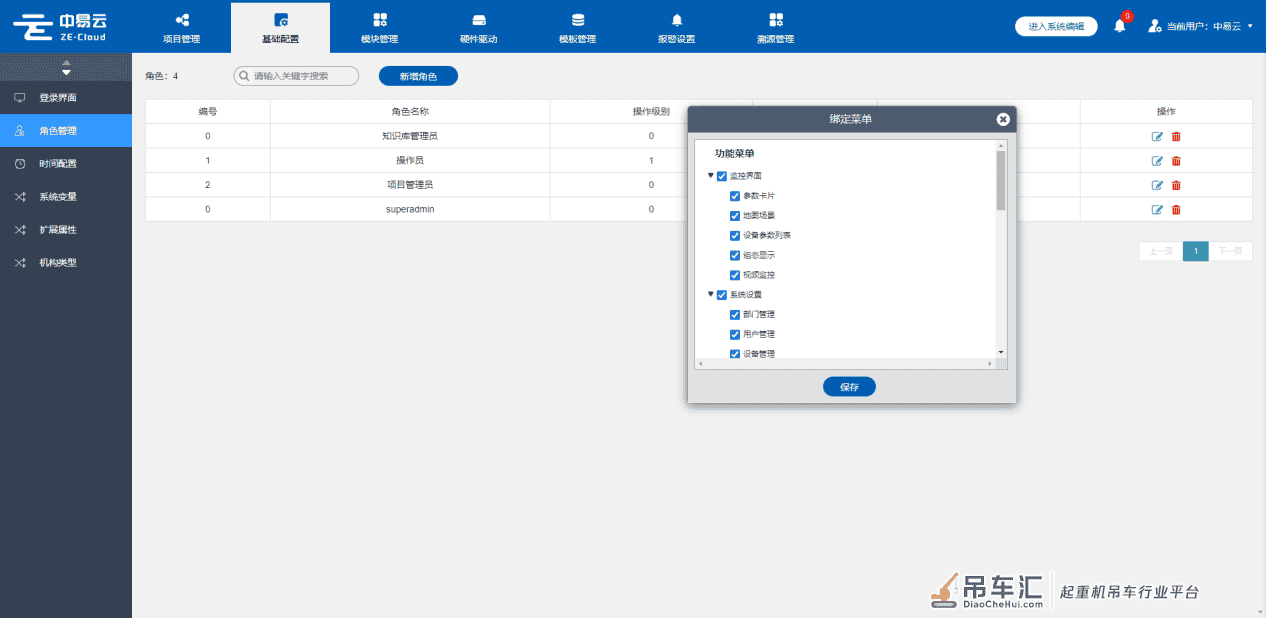1266x618 pixels.
Task: Edit the superadmin role row
Action: pos(1157,209)
